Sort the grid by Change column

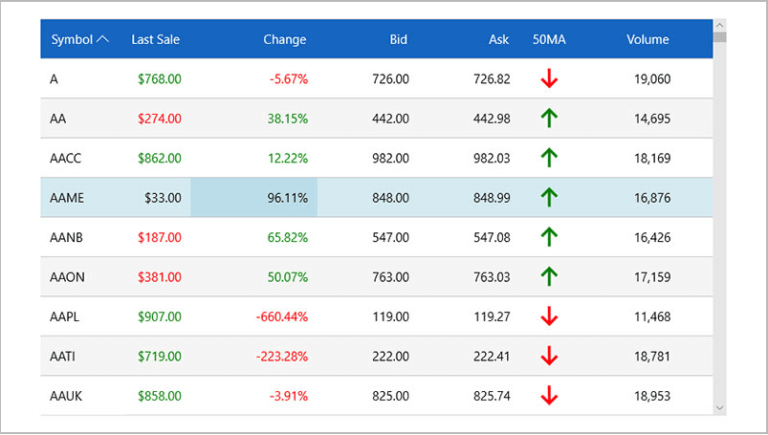coord(284,40)
